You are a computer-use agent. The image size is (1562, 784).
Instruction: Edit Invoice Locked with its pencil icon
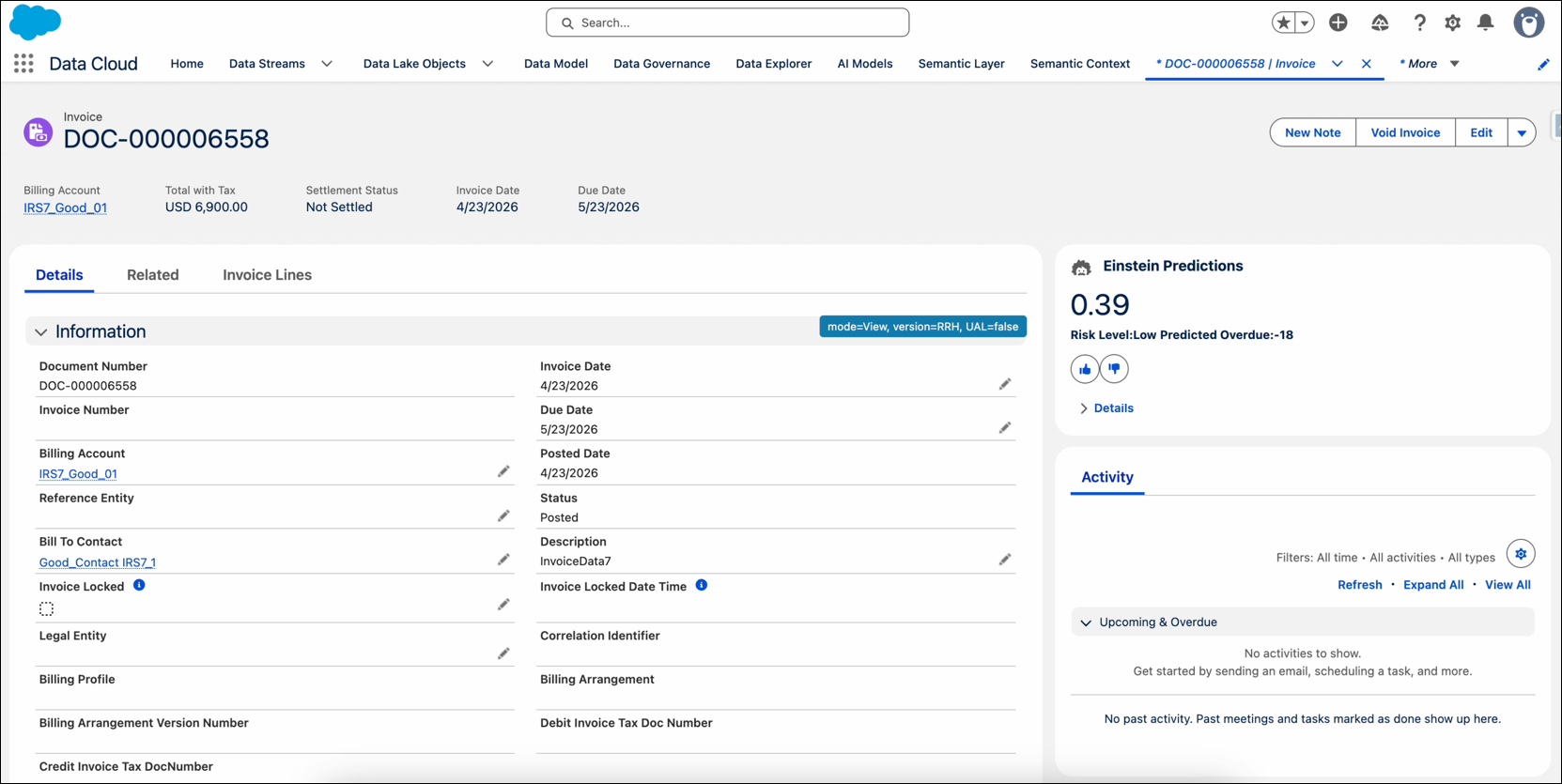pos(503,605)
